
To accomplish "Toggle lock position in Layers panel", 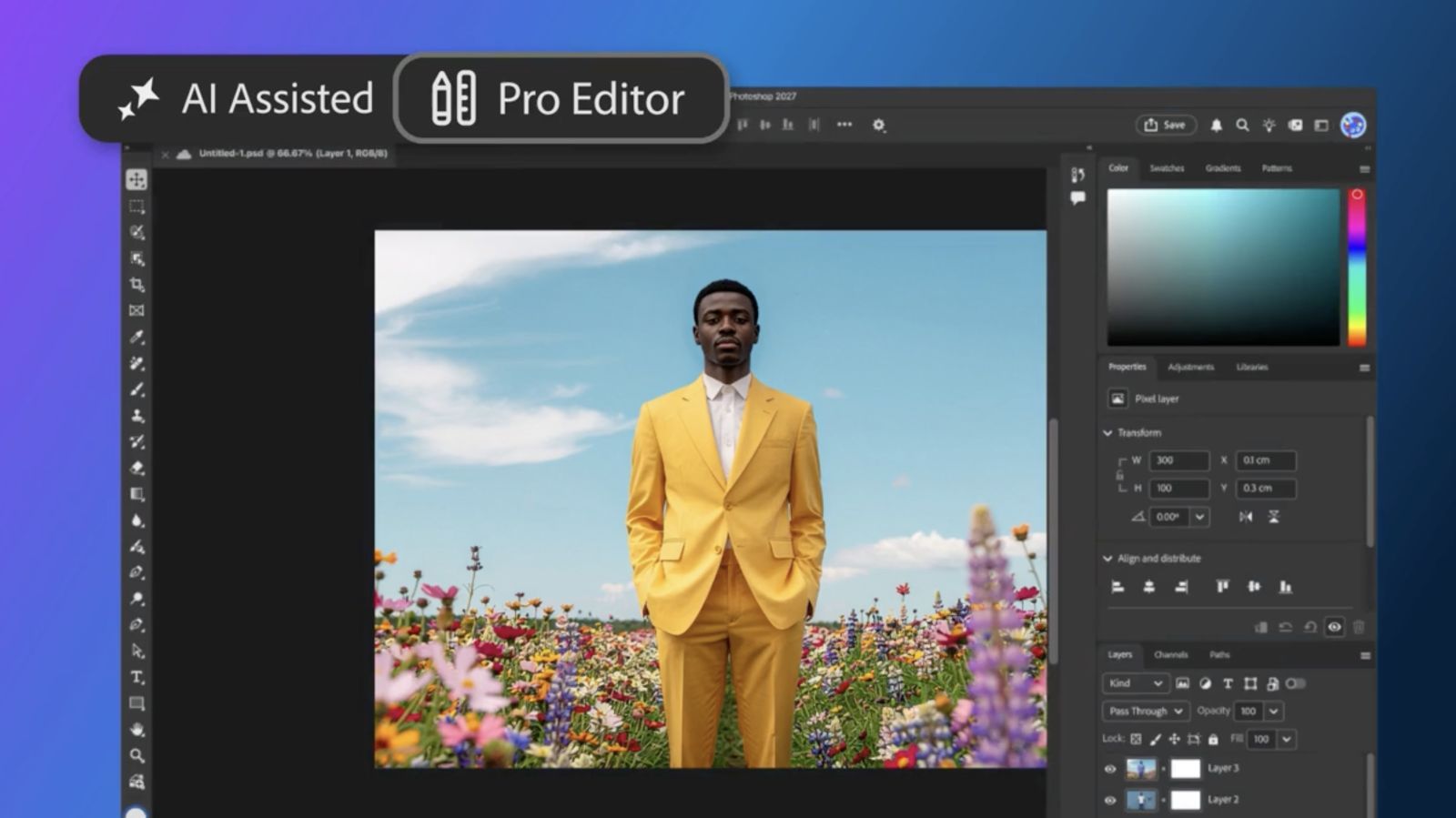I will [1174, 739].
